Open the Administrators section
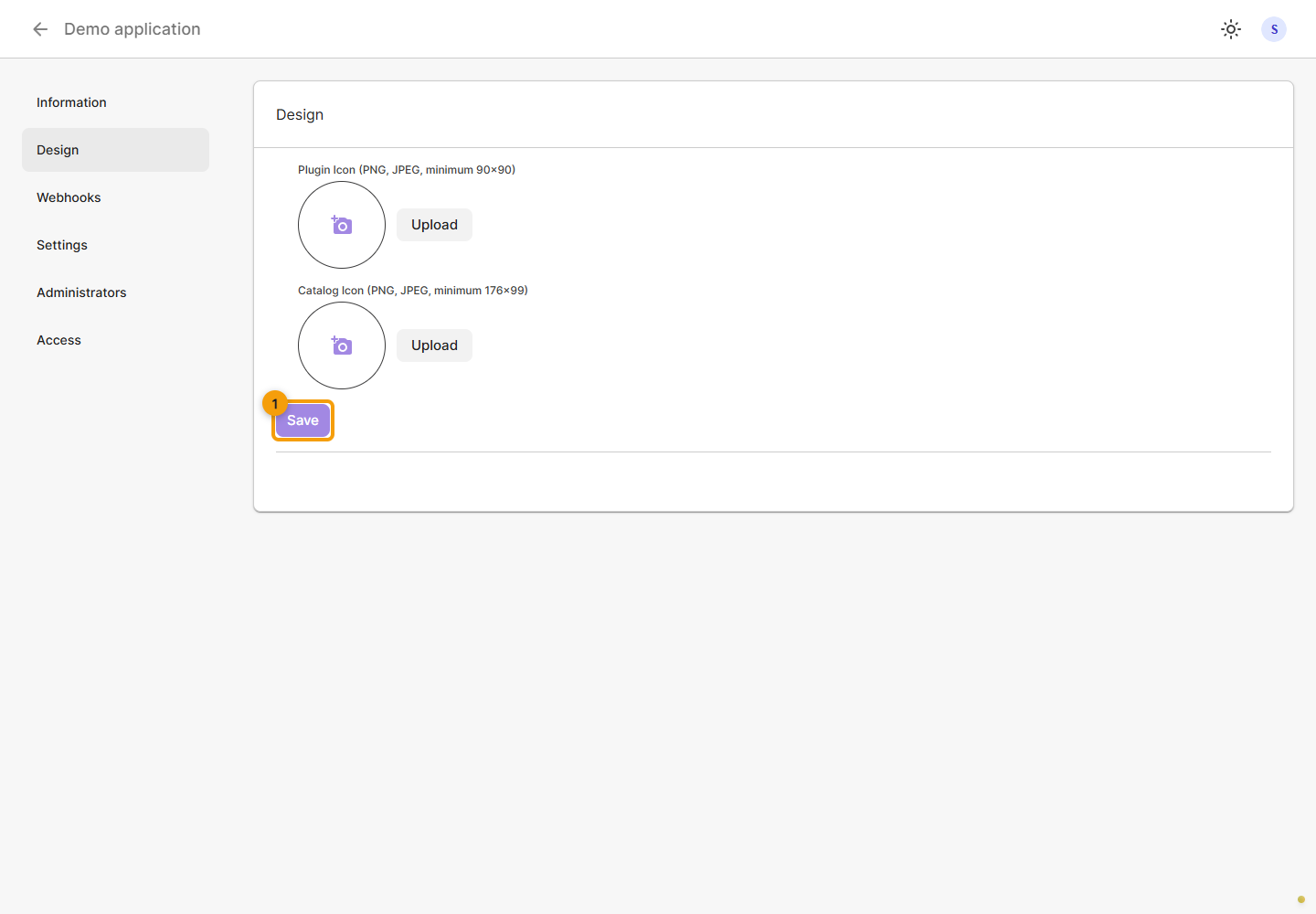1316x914 pixels. [115, 292]
